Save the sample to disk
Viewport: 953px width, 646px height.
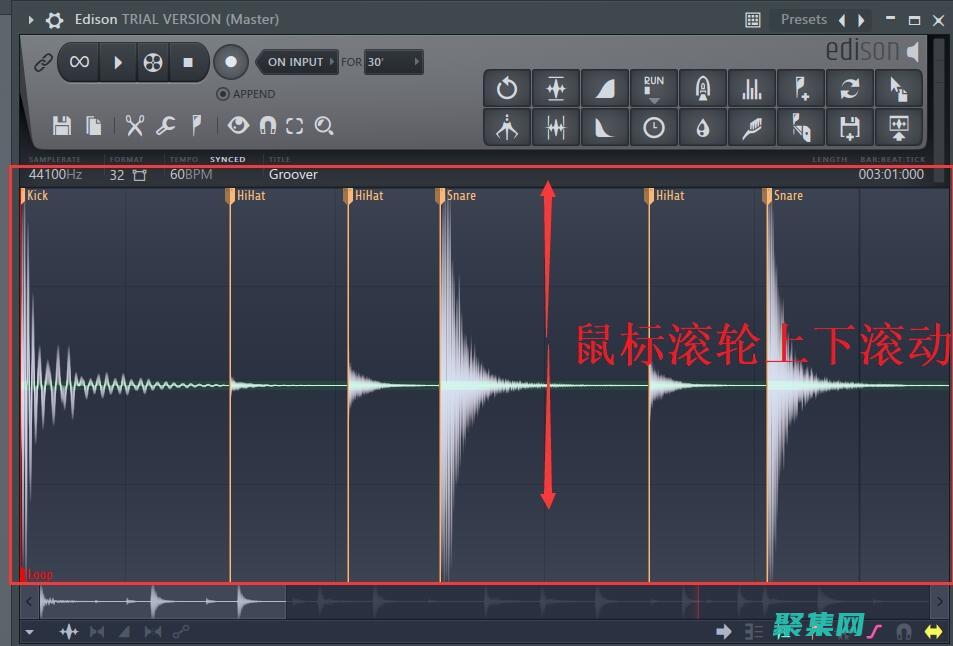pyautogui.click(x=61, y=125)
